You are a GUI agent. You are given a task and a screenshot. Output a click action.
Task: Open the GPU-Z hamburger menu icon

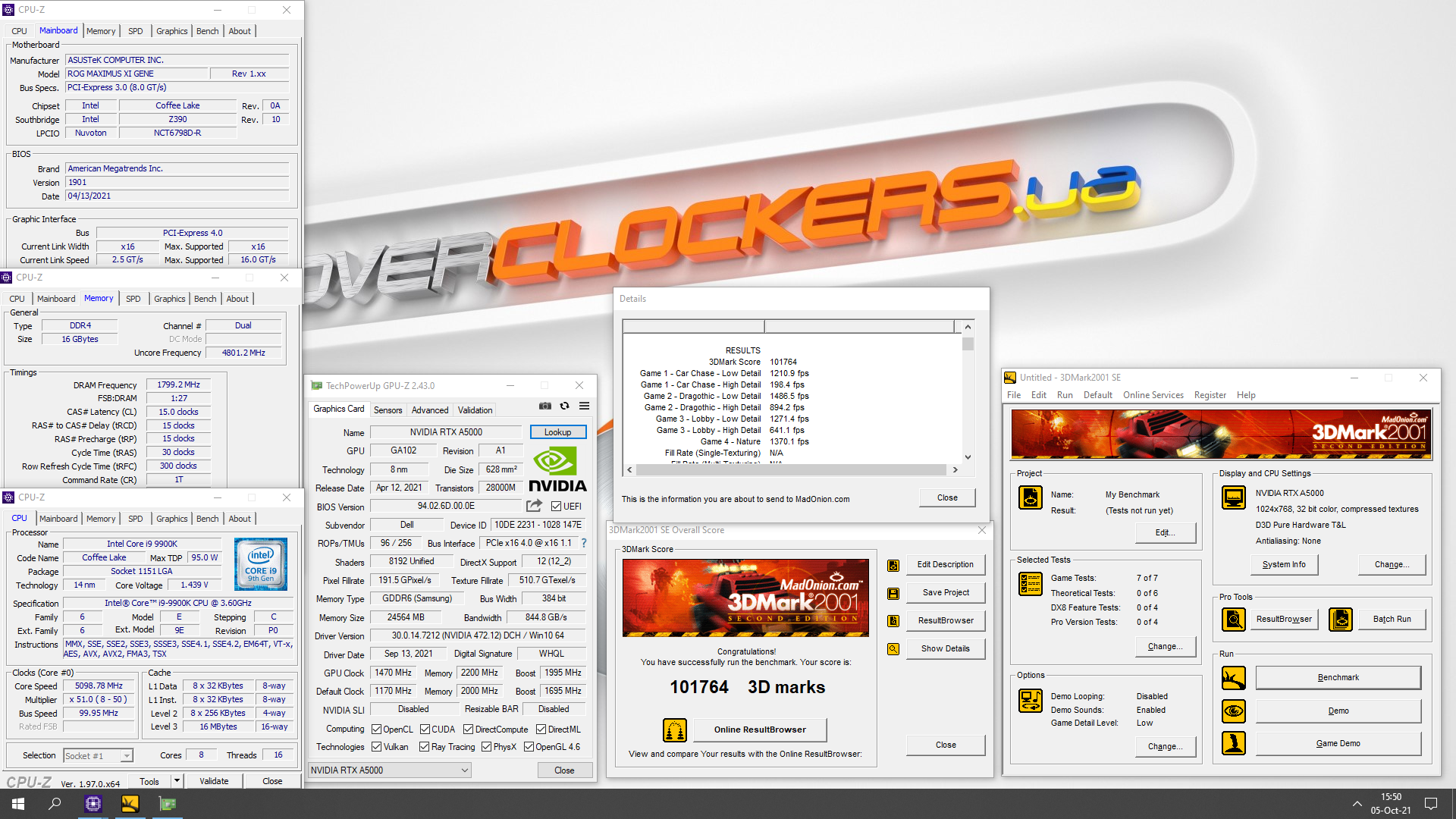point(584,406)
